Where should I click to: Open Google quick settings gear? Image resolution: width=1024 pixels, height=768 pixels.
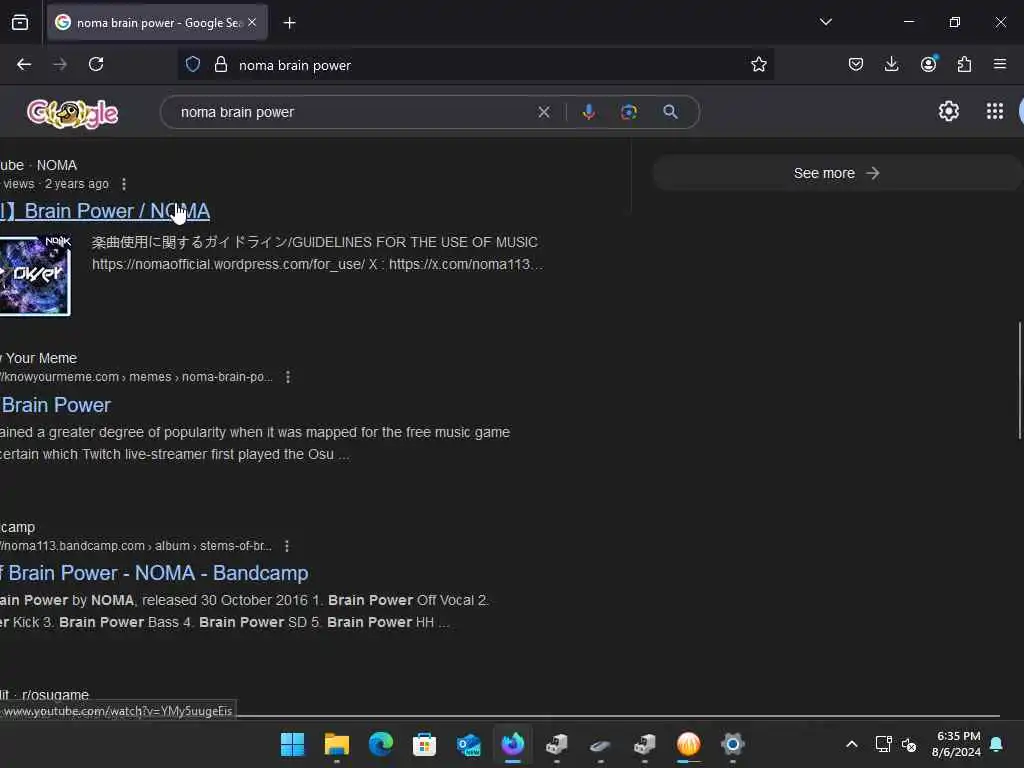pos(948,111)
